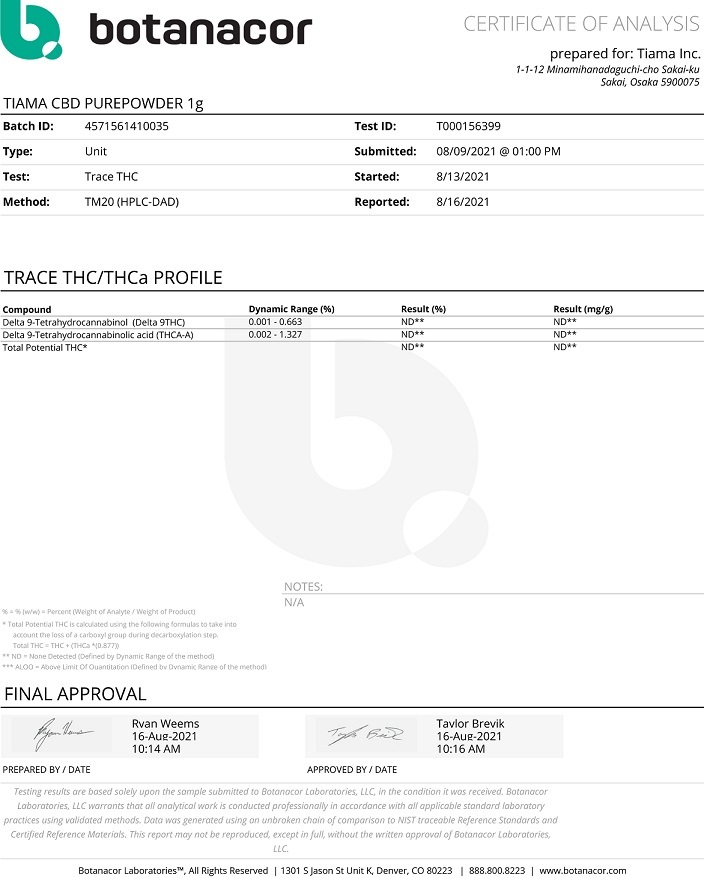Click 'prepared for: Tiama Inc.' line
The height and width of the screenshot is (878, 704).
click(x=625, y=54)
